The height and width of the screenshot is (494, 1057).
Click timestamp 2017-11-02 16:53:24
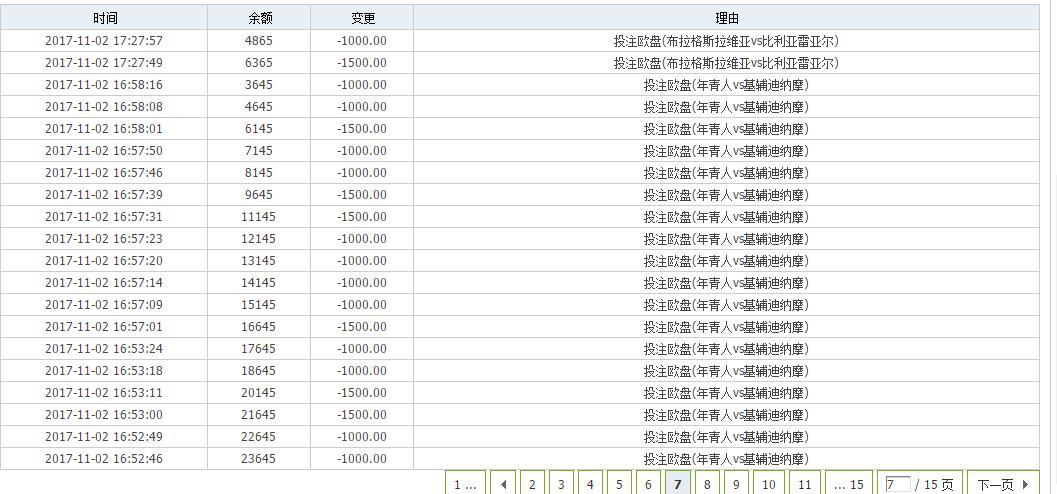[x=104, y=348]
